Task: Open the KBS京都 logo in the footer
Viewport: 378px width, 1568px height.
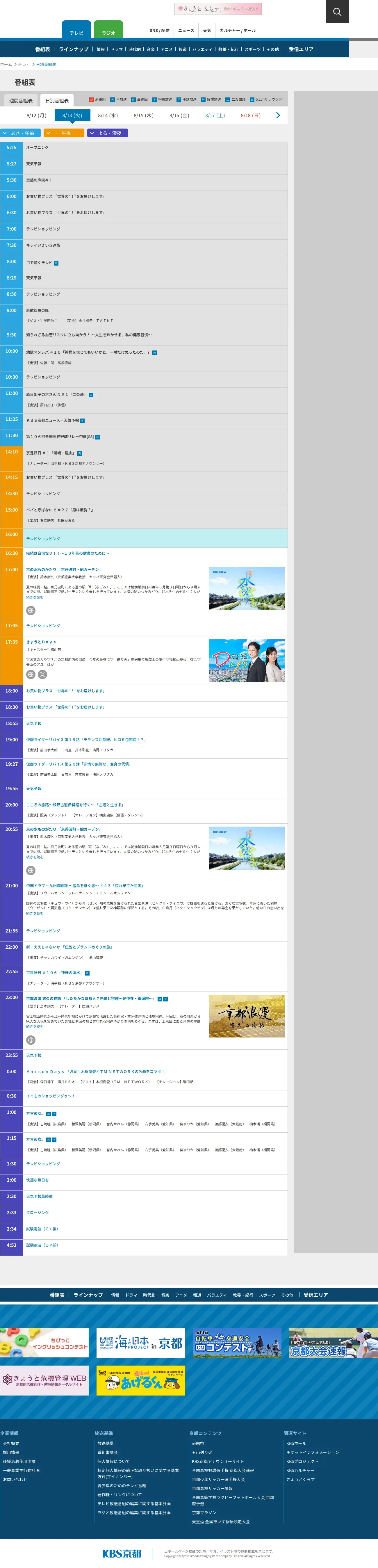Action: click(122, 1553)
